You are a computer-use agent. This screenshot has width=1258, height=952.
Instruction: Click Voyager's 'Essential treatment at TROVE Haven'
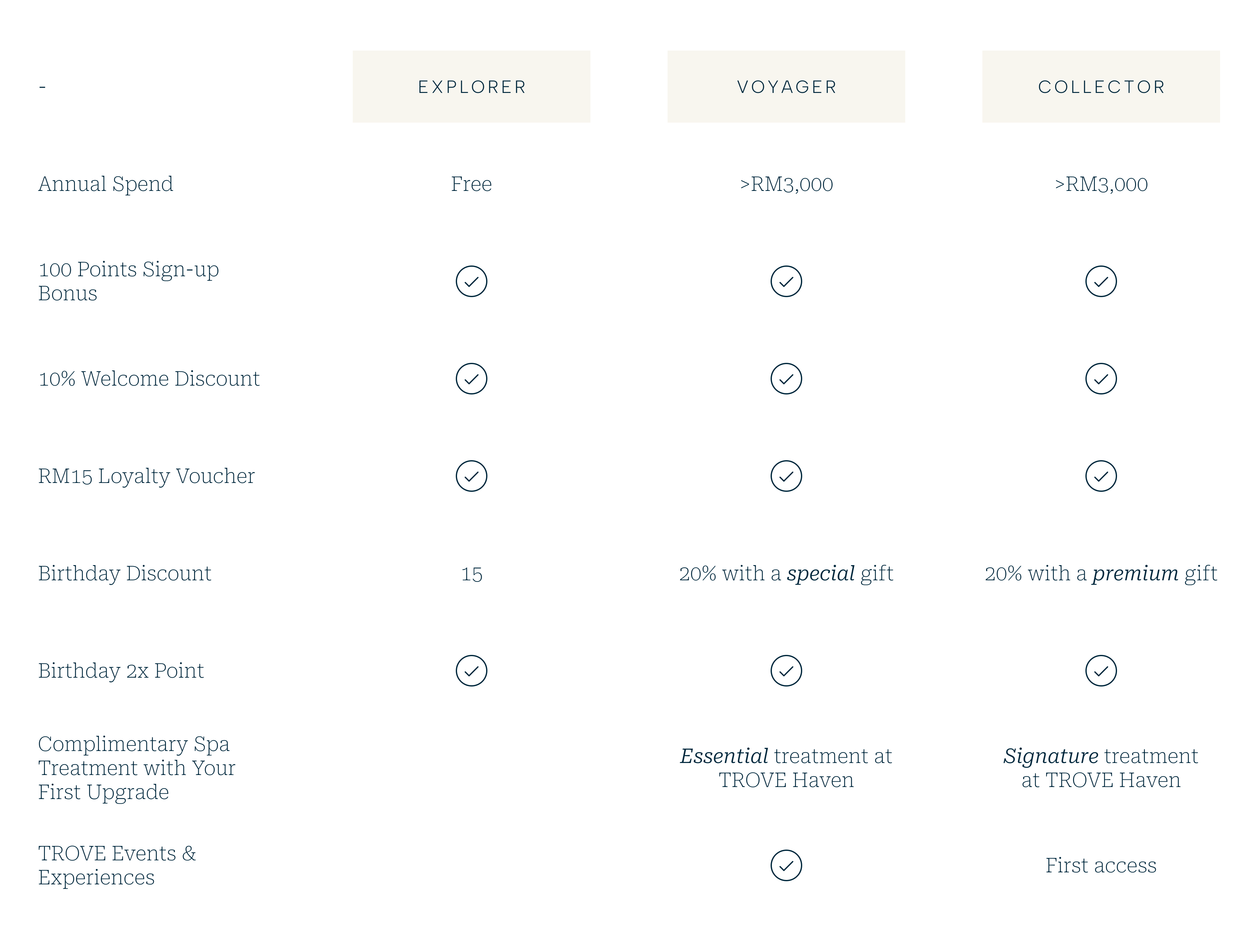point(786,768)
